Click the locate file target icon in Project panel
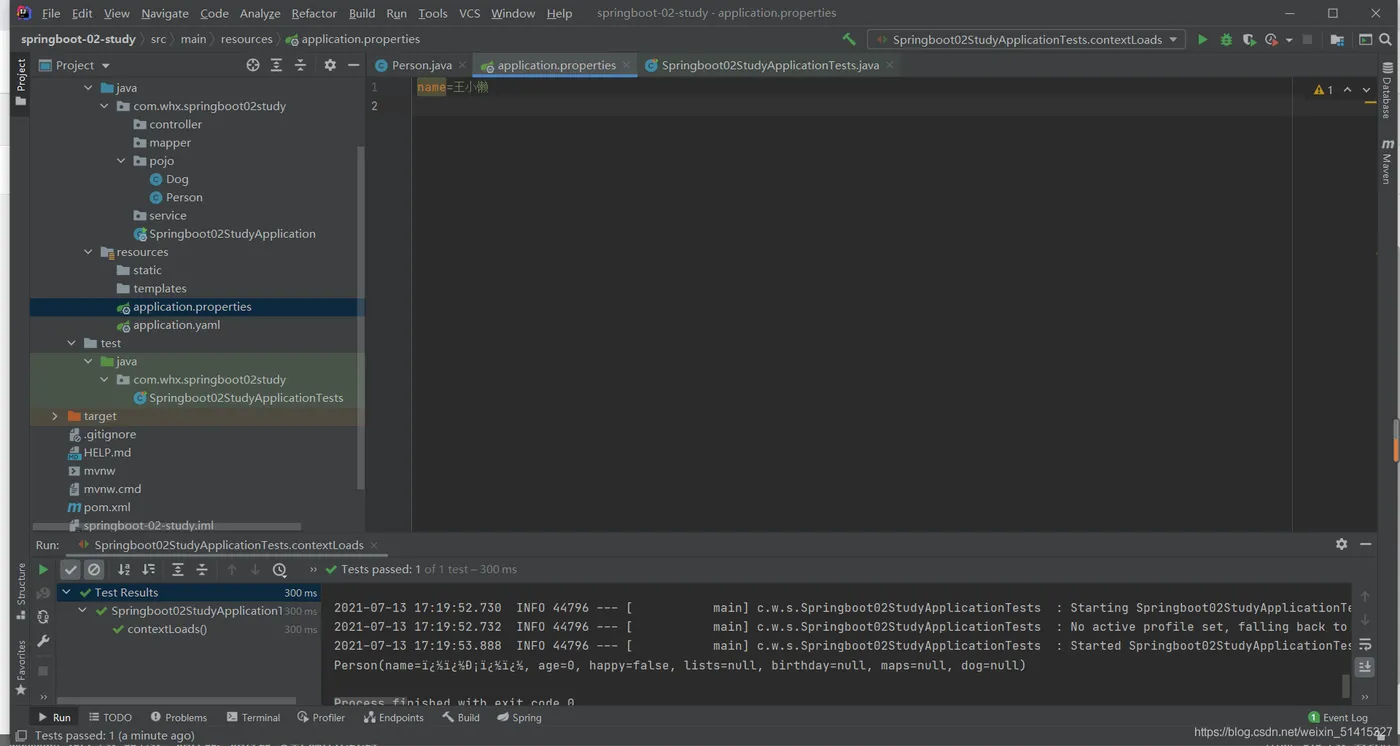This screenshot has height=746, width=1400. (x=253, y=65)
